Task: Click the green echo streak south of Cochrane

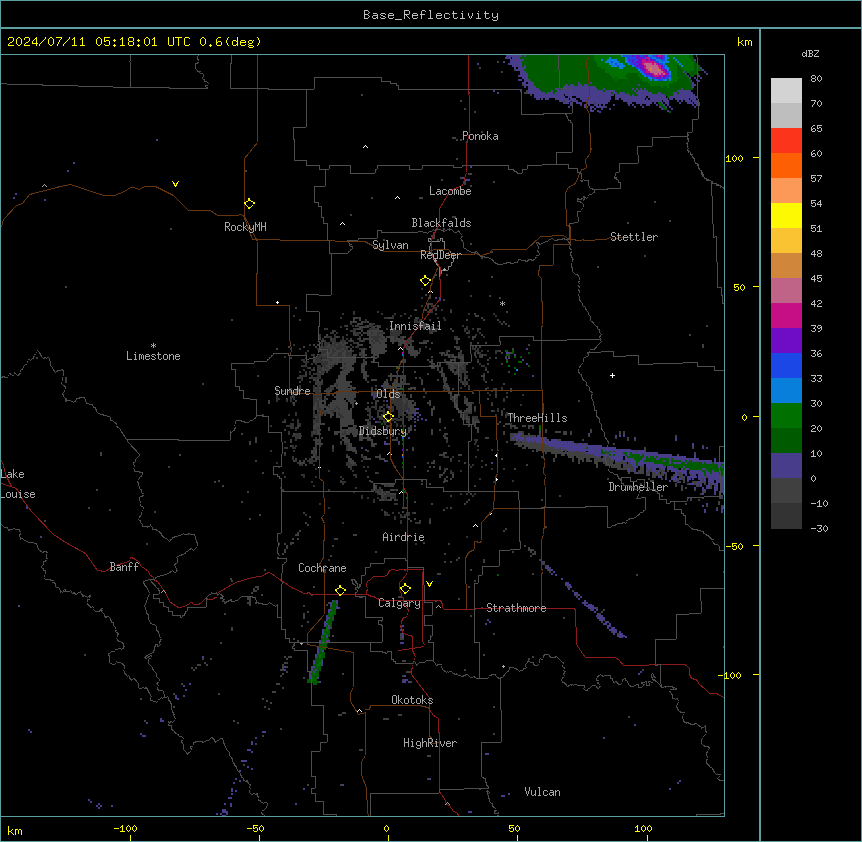Action: click(x=323, y=641)
